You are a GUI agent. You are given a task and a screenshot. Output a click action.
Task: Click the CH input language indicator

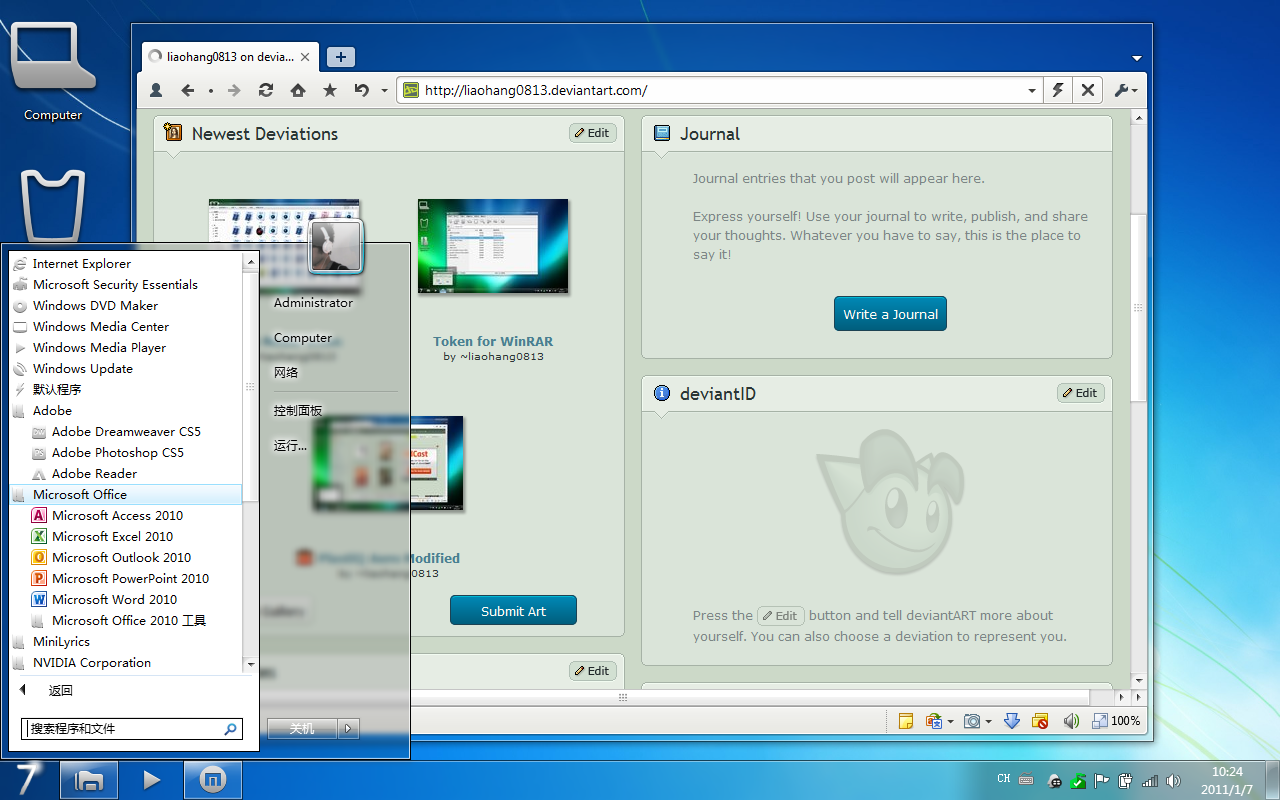click(1004, 779)
